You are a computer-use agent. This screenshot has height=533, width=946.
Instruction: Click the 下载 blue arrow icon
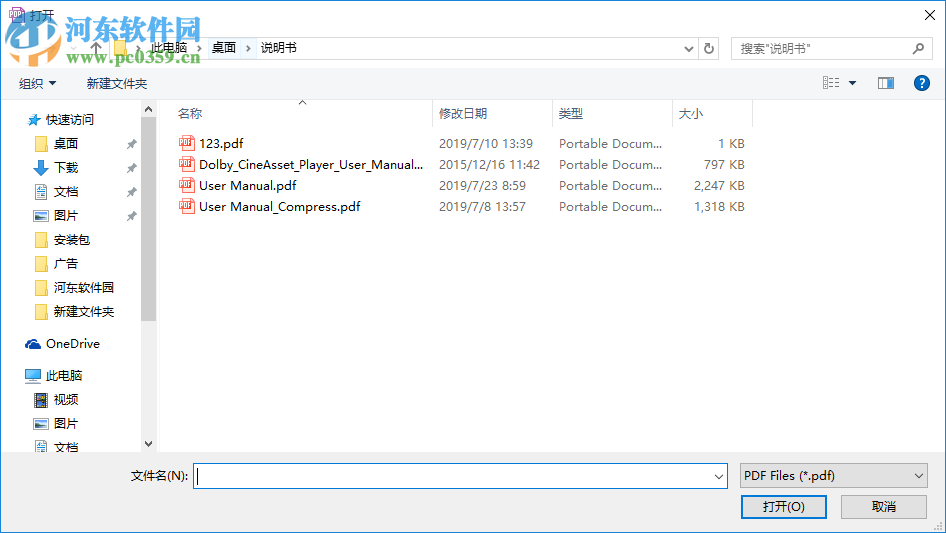tap(41, 168)
